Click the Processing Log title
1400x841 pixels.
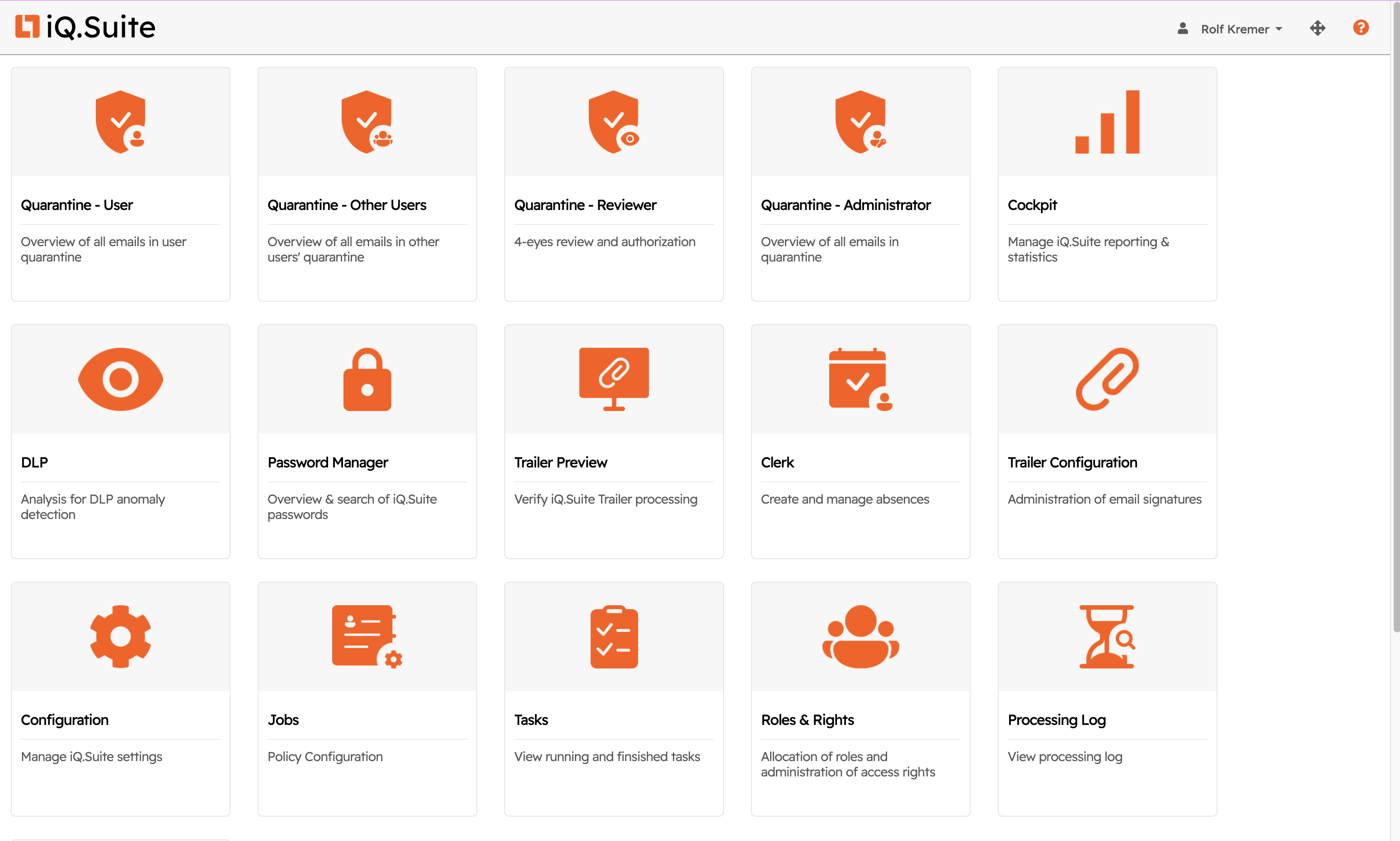(1057, 720)
